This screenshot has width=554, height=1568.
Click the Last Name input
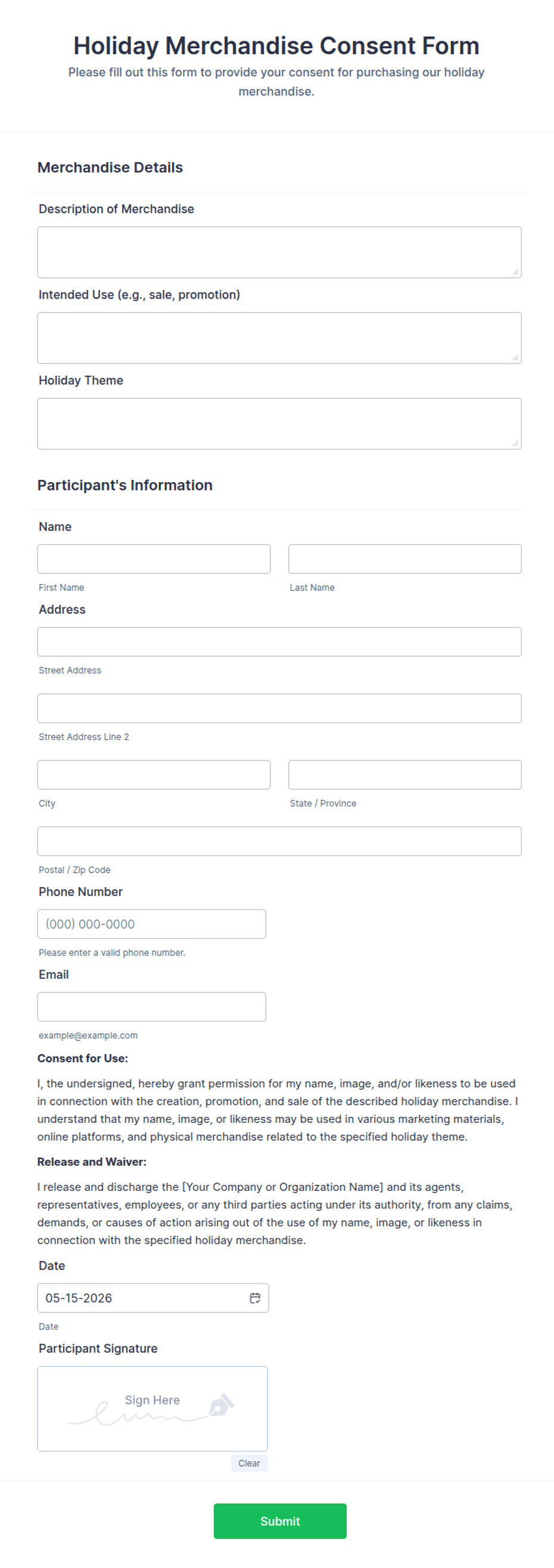point(405,559)
